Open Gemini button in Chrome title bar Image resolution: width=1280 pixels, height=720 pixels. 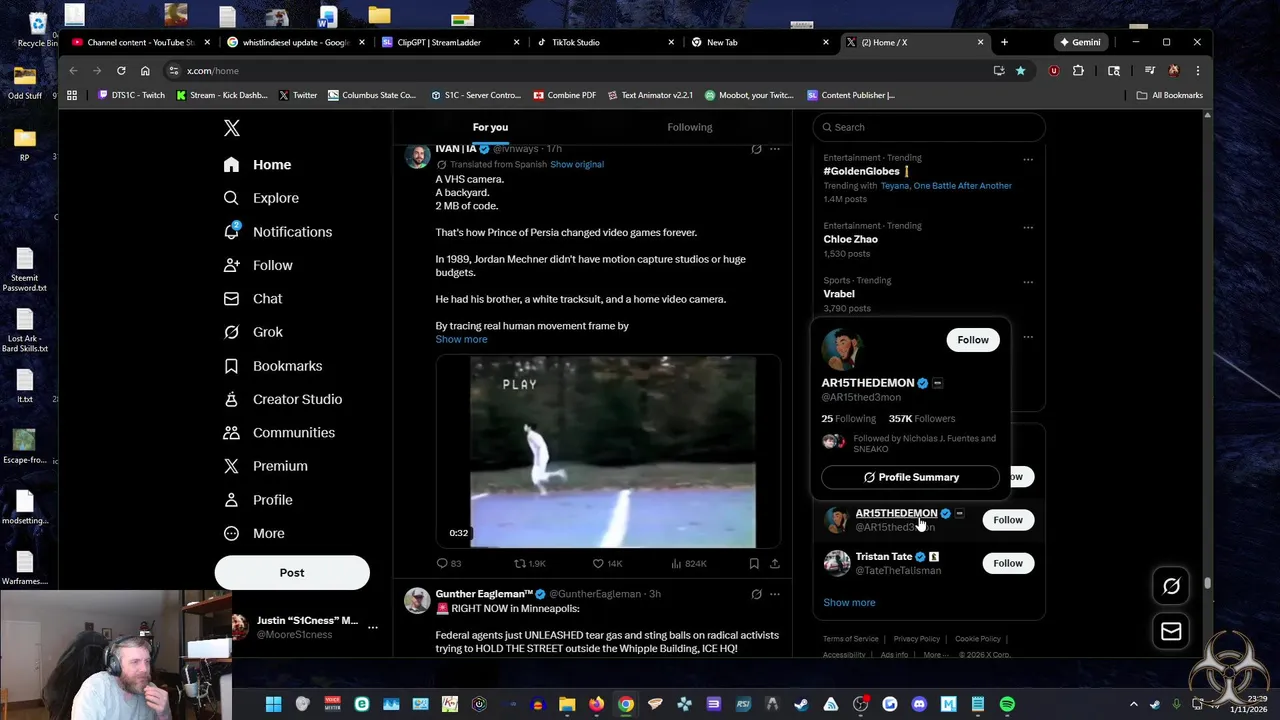[1081, 42]
